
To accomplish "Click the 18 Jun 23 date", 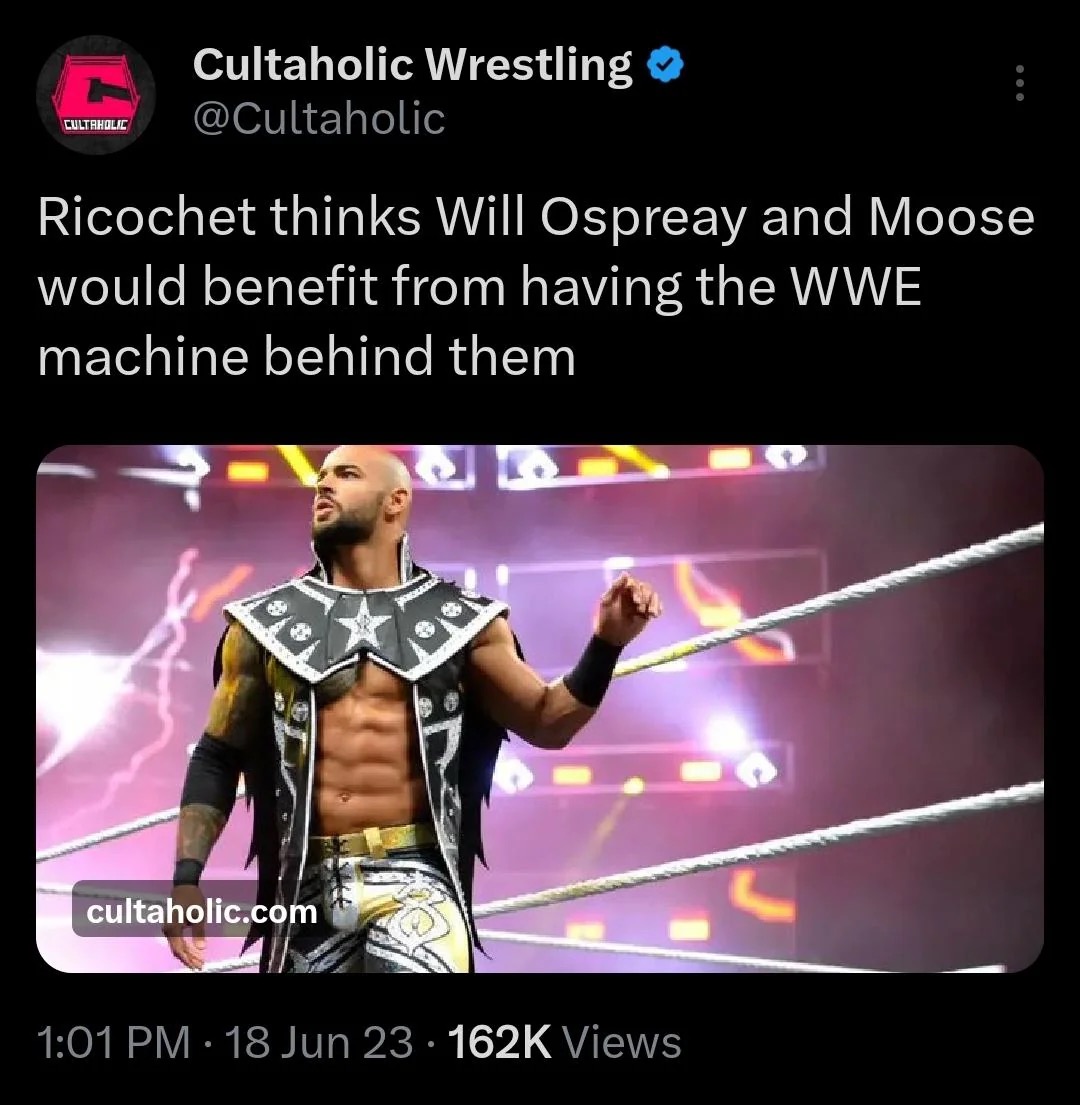I will (319, 1043).
